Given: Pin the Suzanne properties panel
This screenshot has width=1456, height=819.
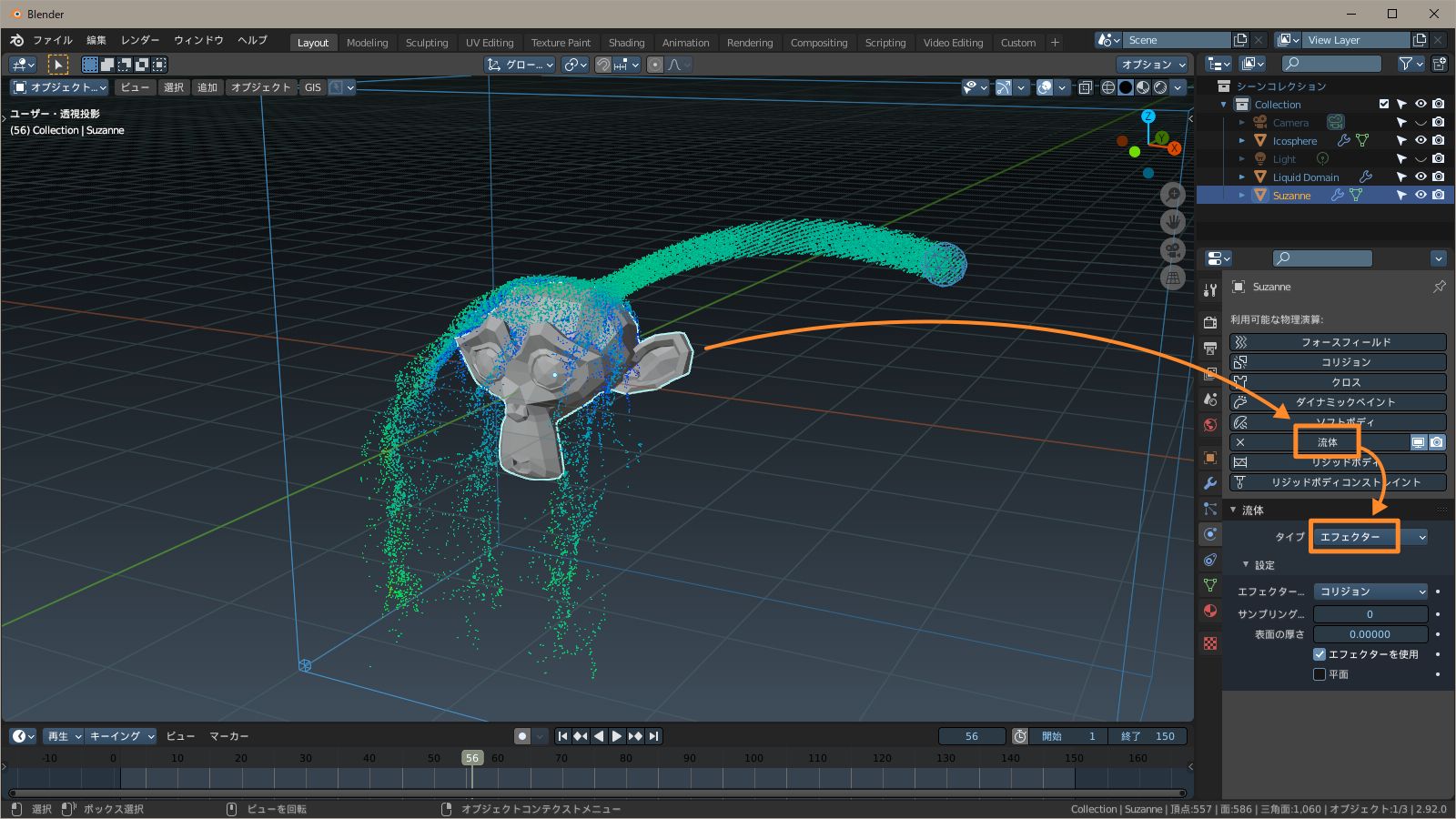Looking at the screenshot, I should tap(1439, 287).
